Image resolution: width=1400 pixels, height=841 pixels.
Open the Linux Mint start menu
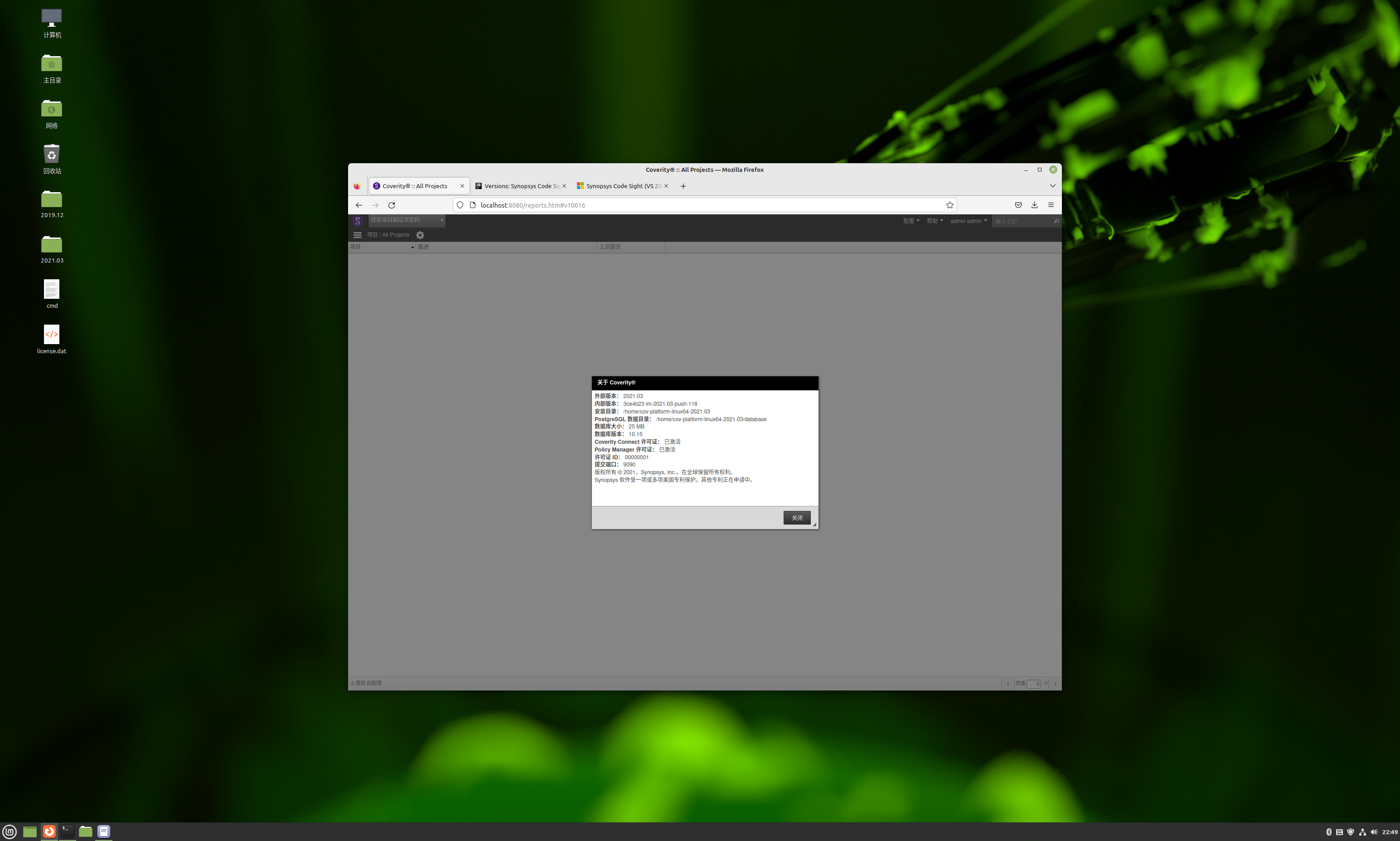10,831
